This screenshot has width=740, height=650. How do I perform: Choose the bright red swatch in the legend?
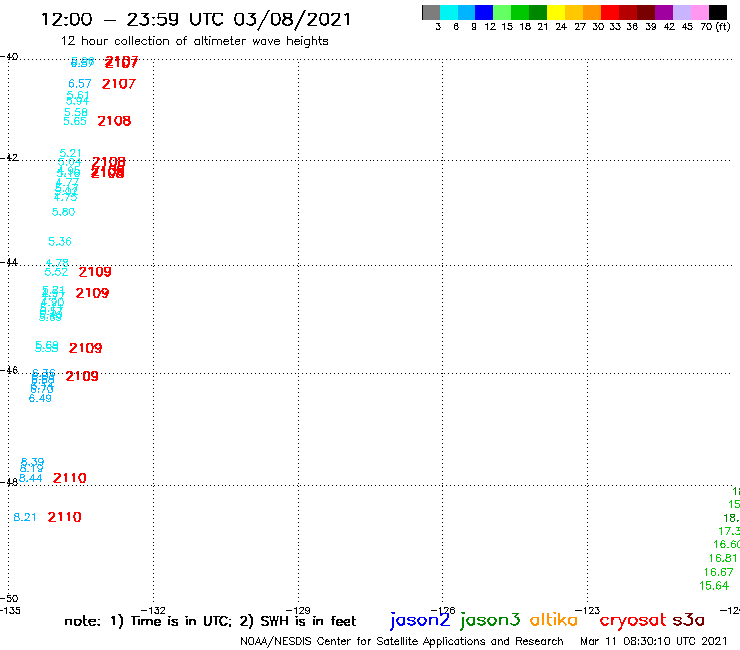(x=610, y=12)
